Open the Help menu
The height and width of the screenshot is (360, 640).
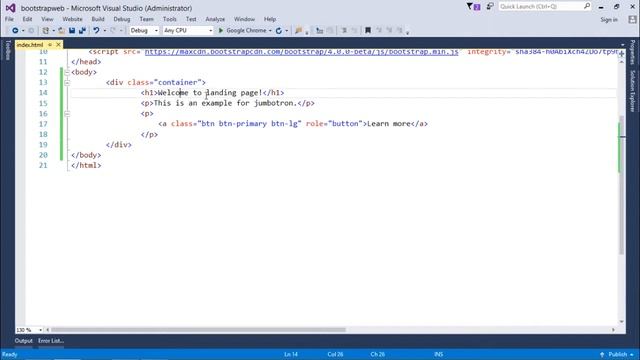pyautogui.click(x=270, y=19)
